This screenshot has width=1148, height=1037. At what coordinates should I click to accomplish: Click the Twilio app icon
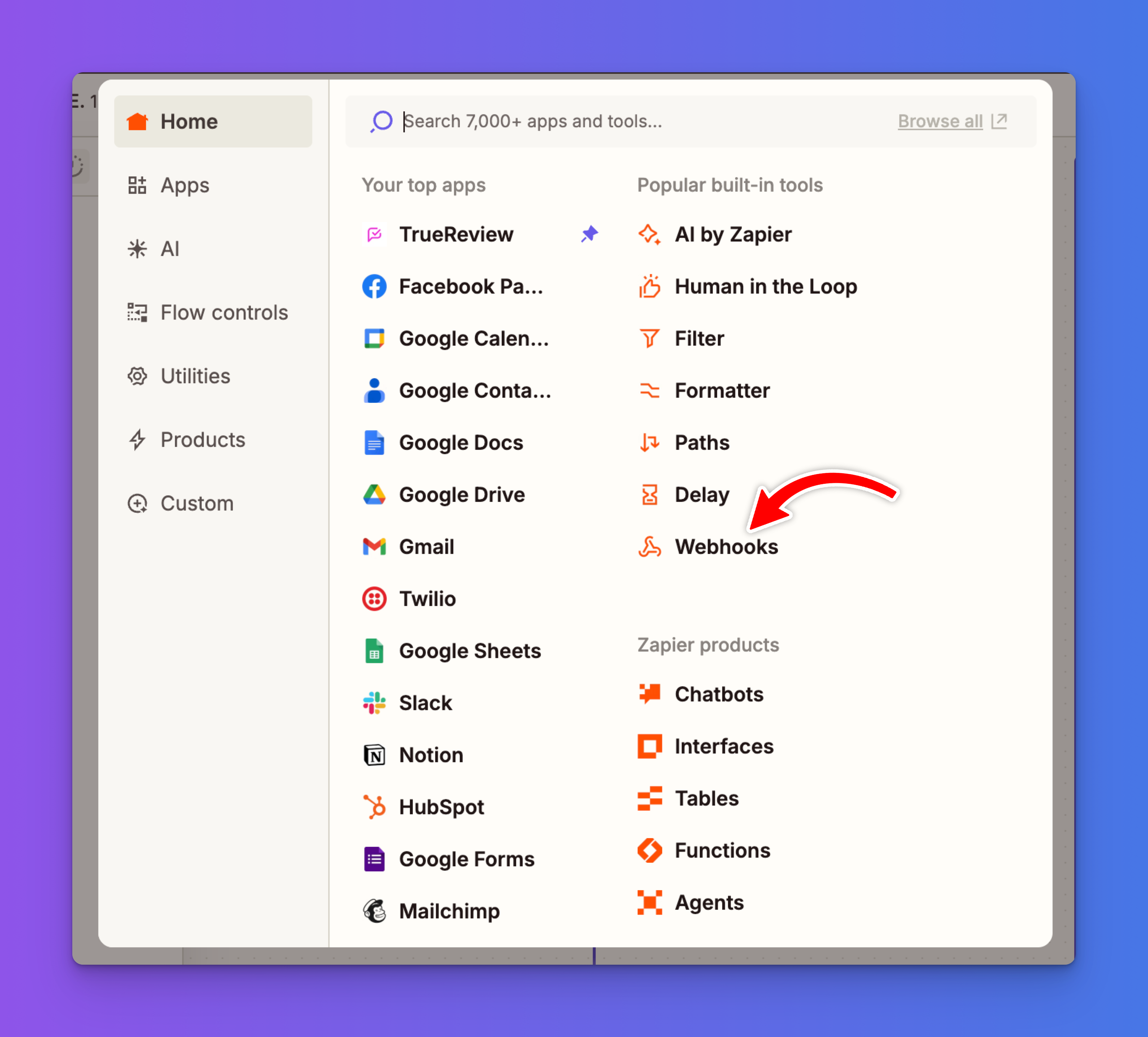(x=374, y=599)
